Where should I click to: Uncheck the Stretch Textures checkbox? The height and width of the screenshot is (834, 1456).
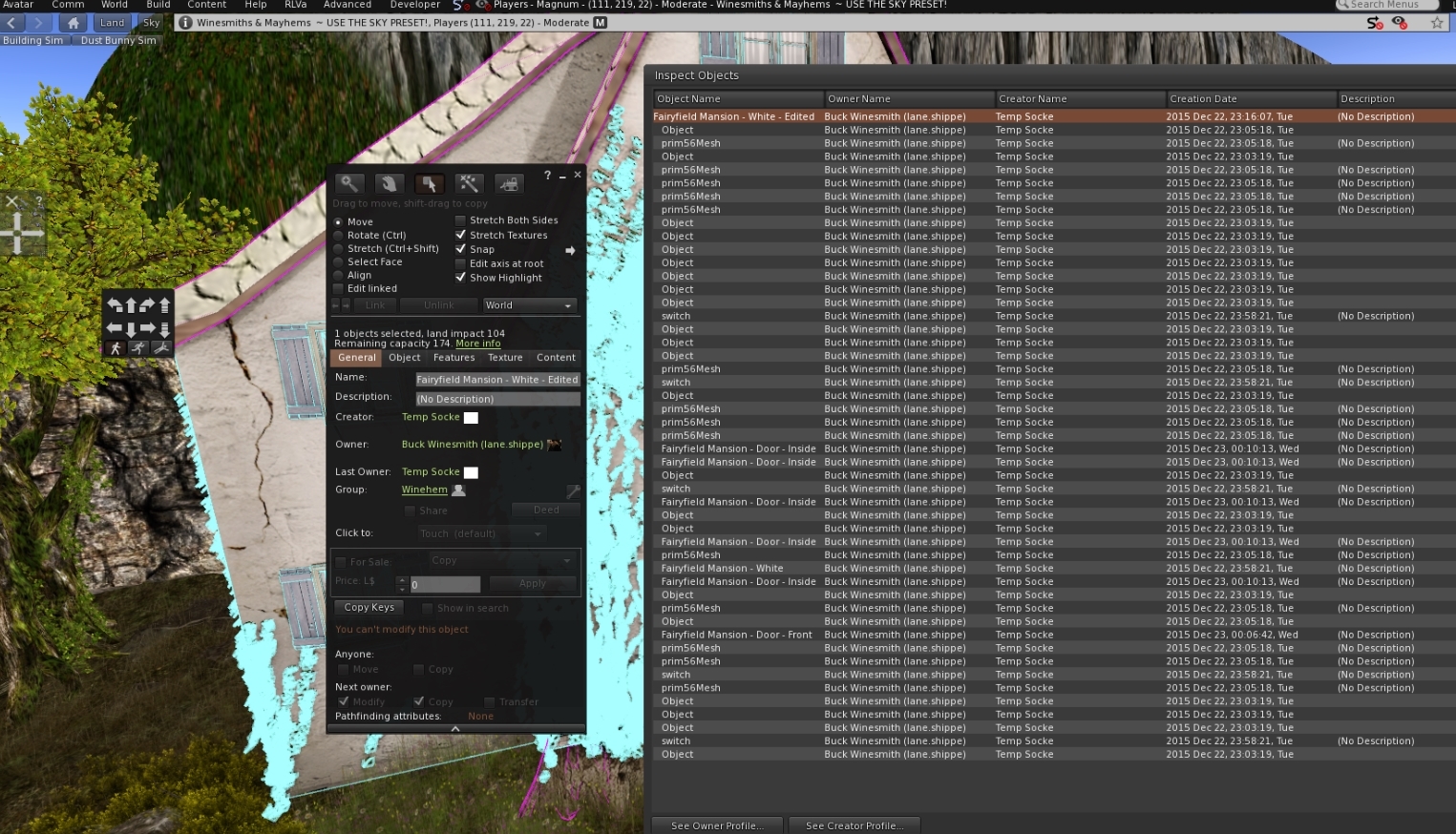point(460,235)
